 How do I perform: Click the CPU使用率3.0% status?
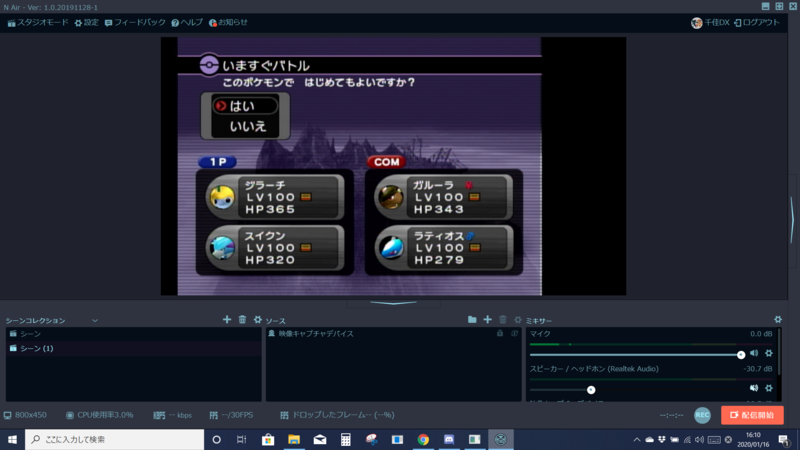click(x=99, y=415)
